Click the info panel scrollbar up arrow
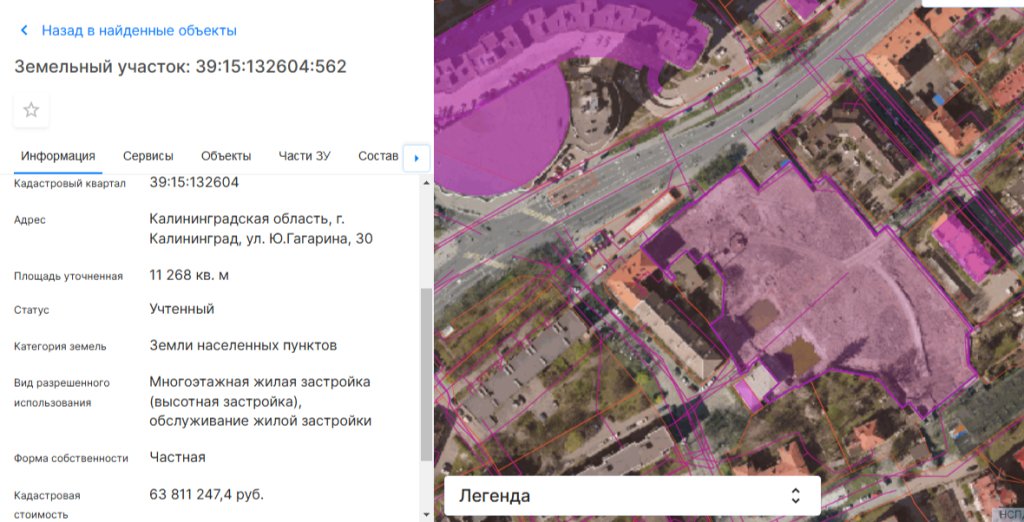The image size is (1024, 522). point(427,182)
